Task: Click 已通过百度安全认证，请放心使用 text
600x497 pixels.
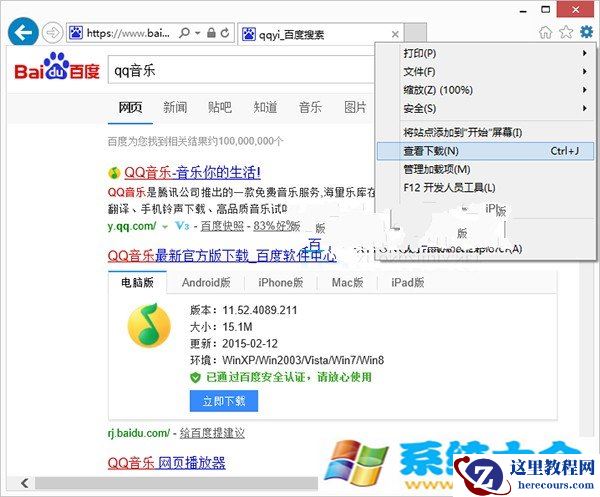Action: click(289, 377)
